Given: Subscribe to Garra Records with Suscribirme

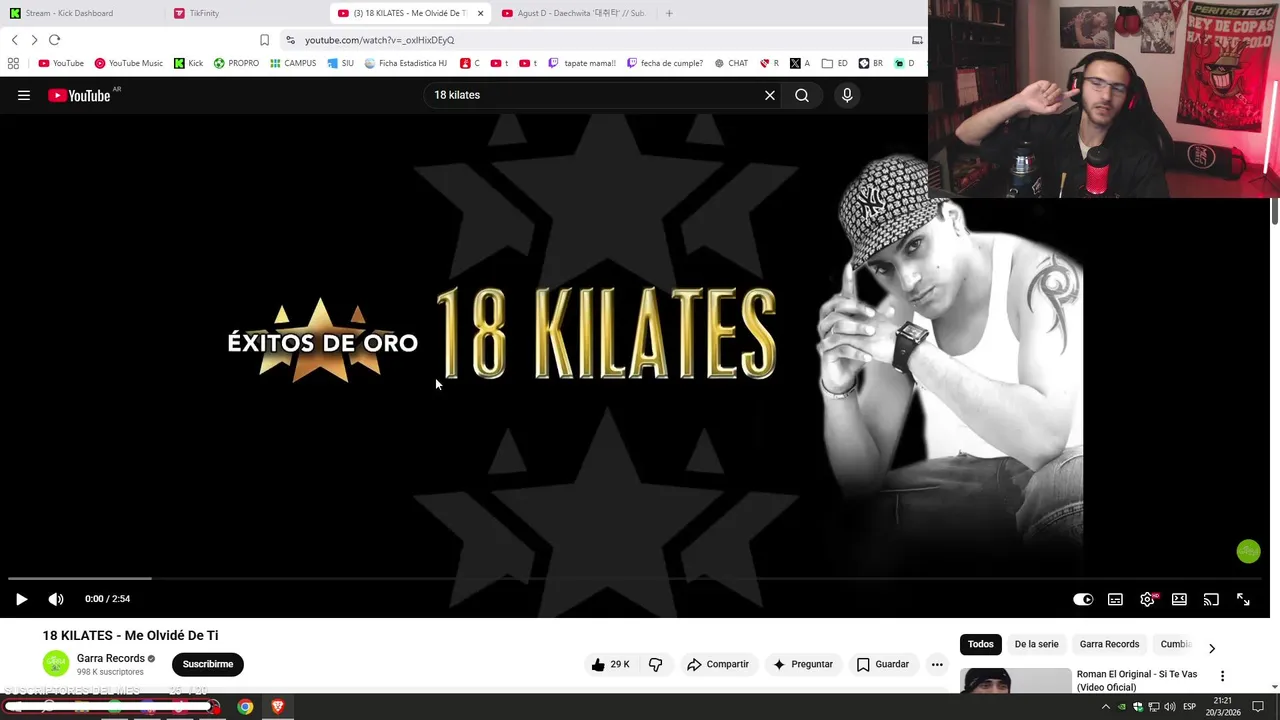Looking at the screenshot, I should [207, 664].
